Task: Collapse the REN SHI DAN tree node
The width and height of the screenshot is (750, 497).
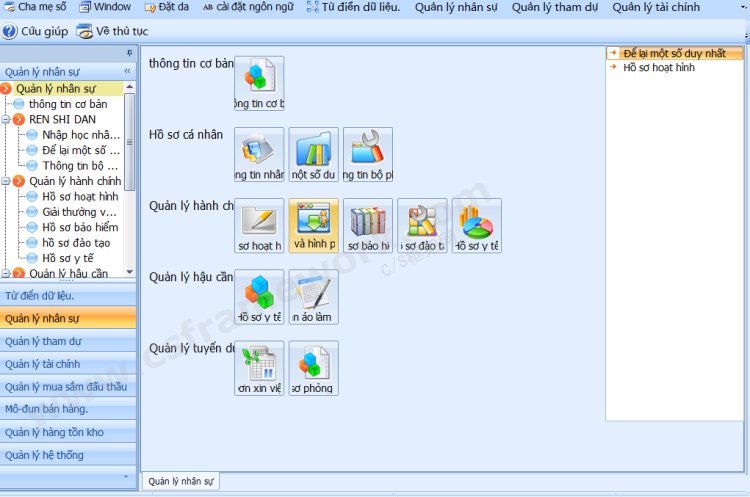Action: click(7, 119)
